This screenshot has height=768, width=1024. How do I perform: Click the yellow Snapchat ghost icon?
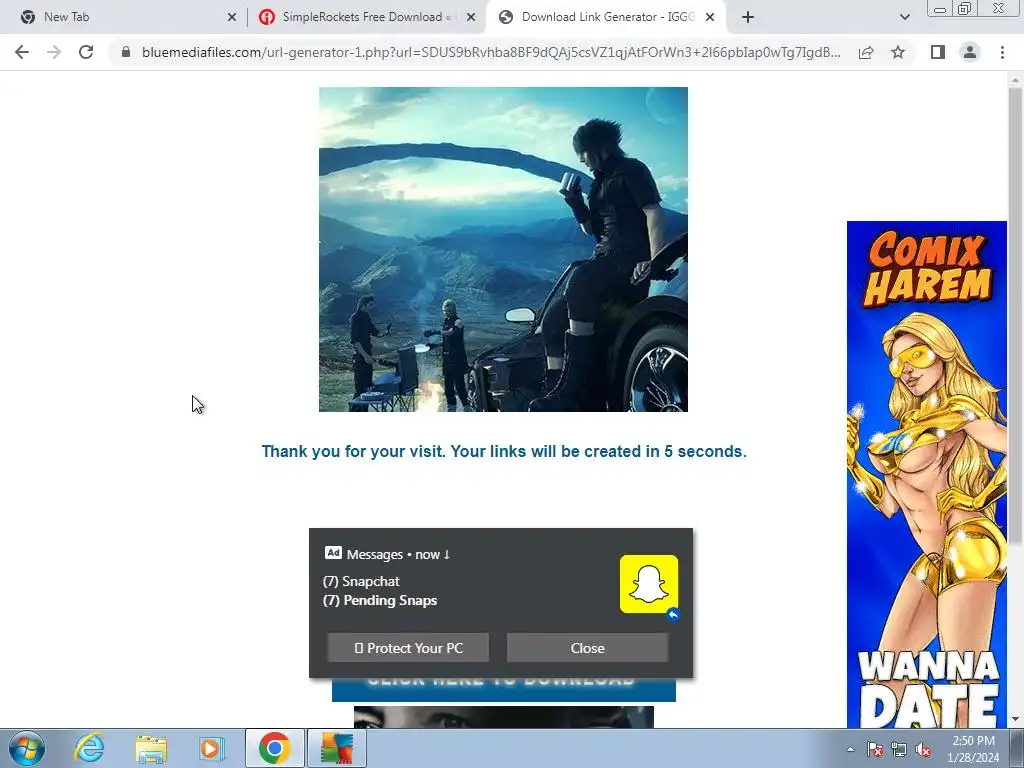coord(648,584)
